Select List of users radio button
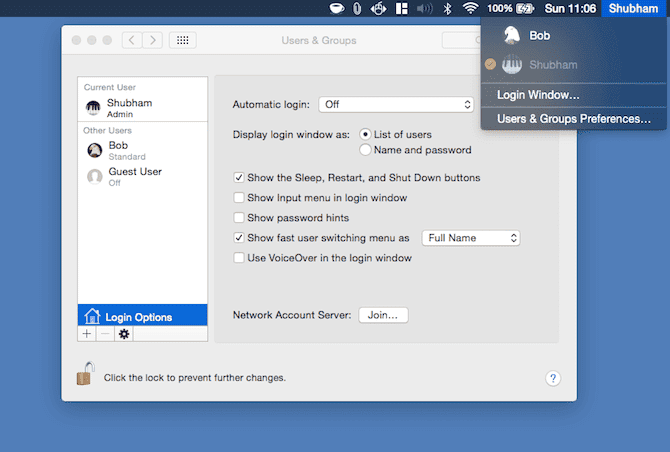This screenshot has height=452, width=670. tap(365, 135)
